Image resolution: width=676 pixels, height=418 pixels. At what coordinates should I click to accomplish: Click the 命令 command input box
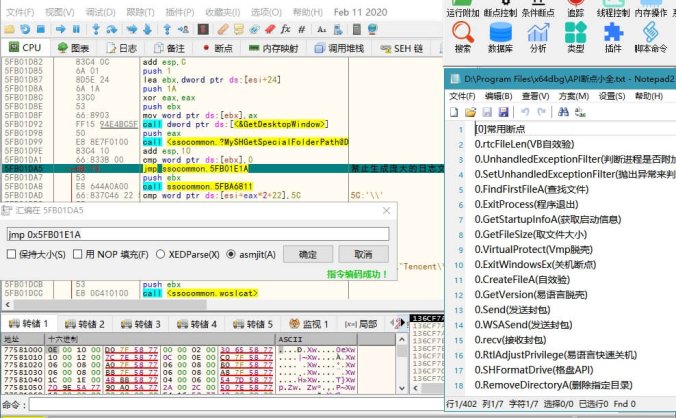[x=236, y=405]
